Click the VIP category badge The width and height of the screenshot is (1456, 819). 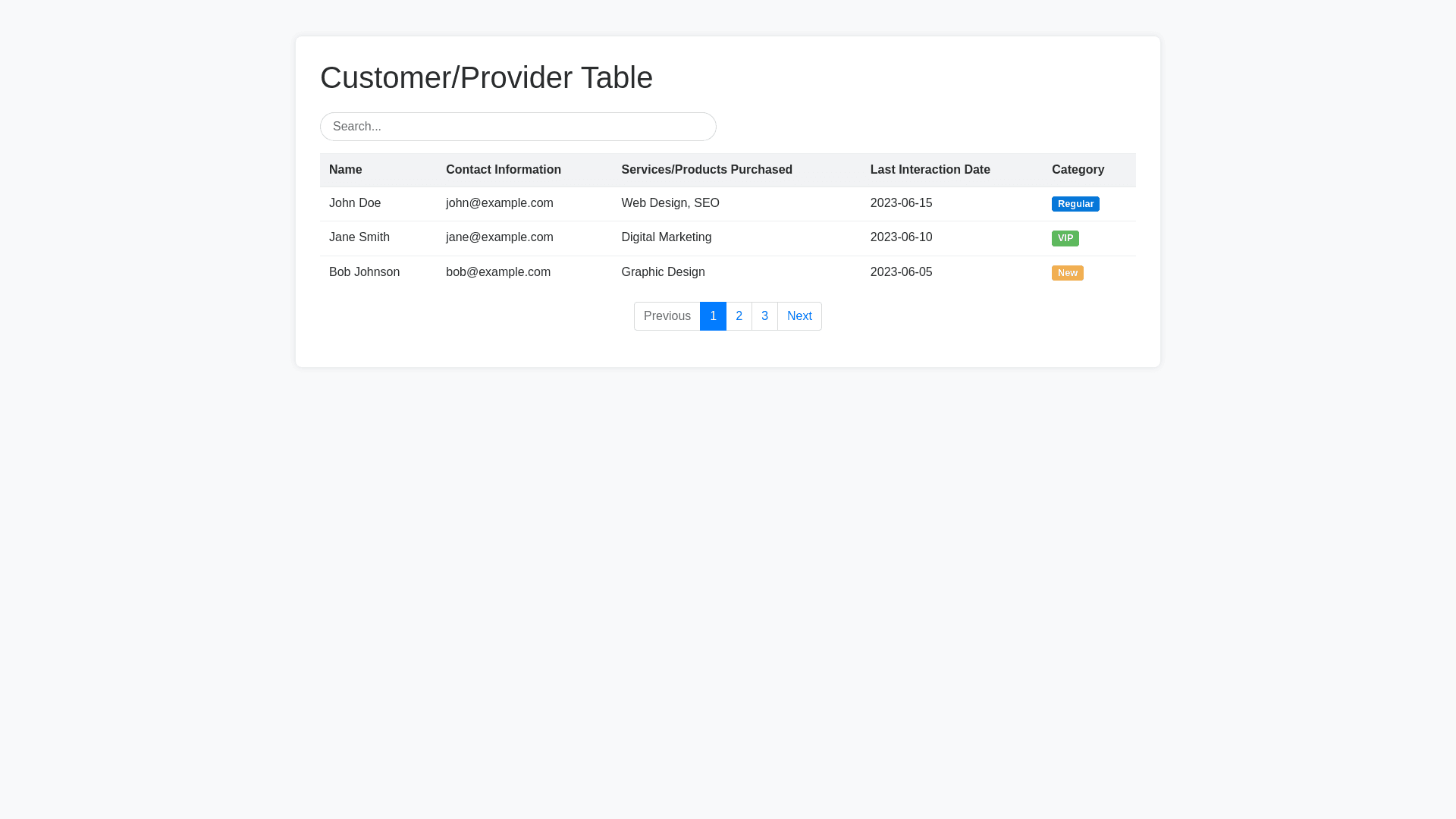point(1065,238)
